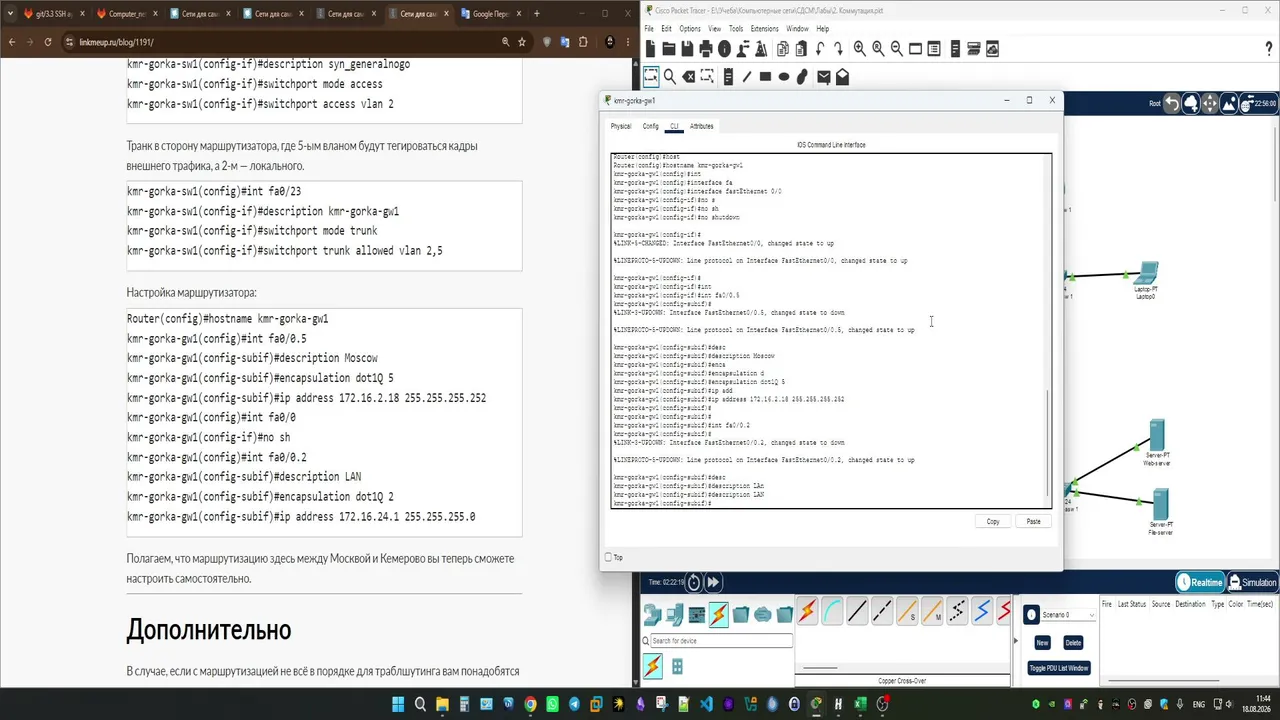Toggle the Top checkbox in router window

(608, 557)
